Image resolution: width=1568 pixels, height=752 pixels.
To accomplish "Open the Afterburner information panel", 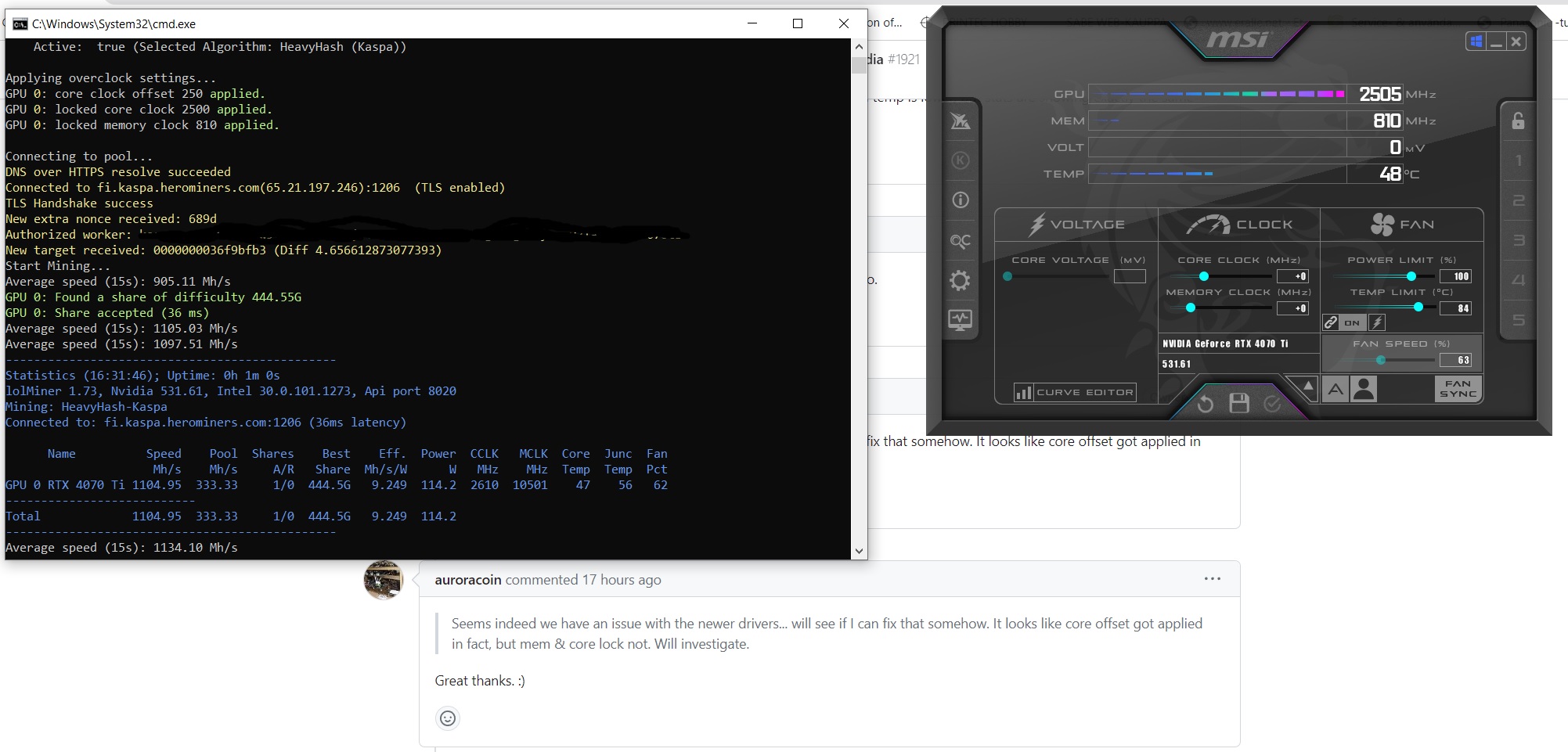I will (961, 200).
